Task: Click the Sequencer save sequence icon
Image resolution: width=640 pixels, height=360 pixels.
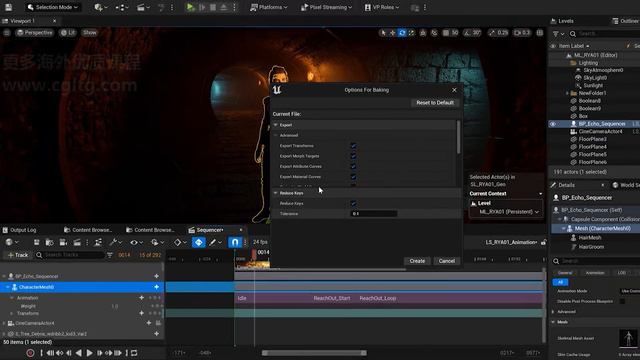Action: tap(36, 242)
